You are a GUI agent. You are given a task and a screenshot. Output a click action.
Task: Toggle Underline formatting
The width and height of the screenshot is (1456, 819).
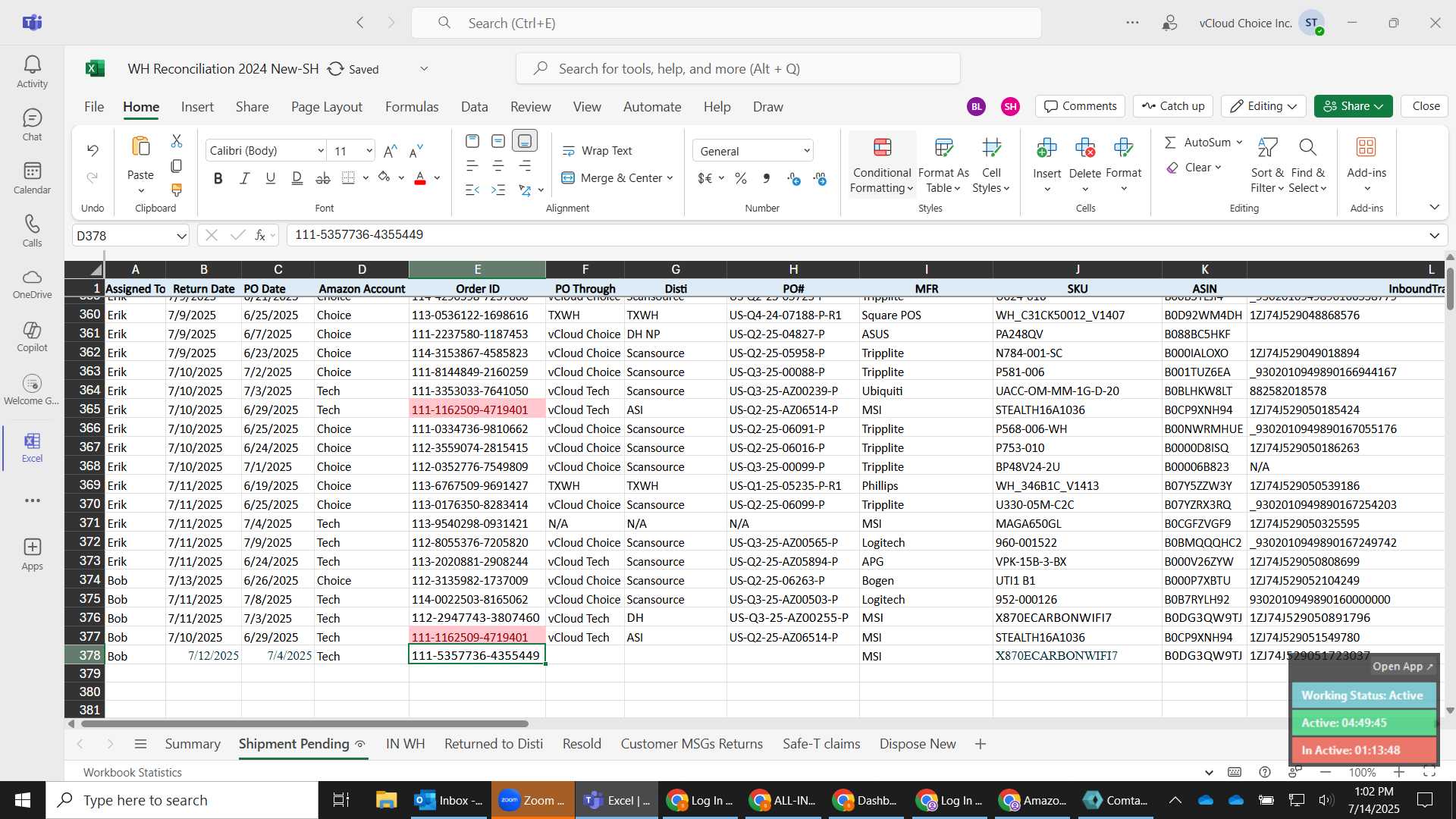point(271,178)
